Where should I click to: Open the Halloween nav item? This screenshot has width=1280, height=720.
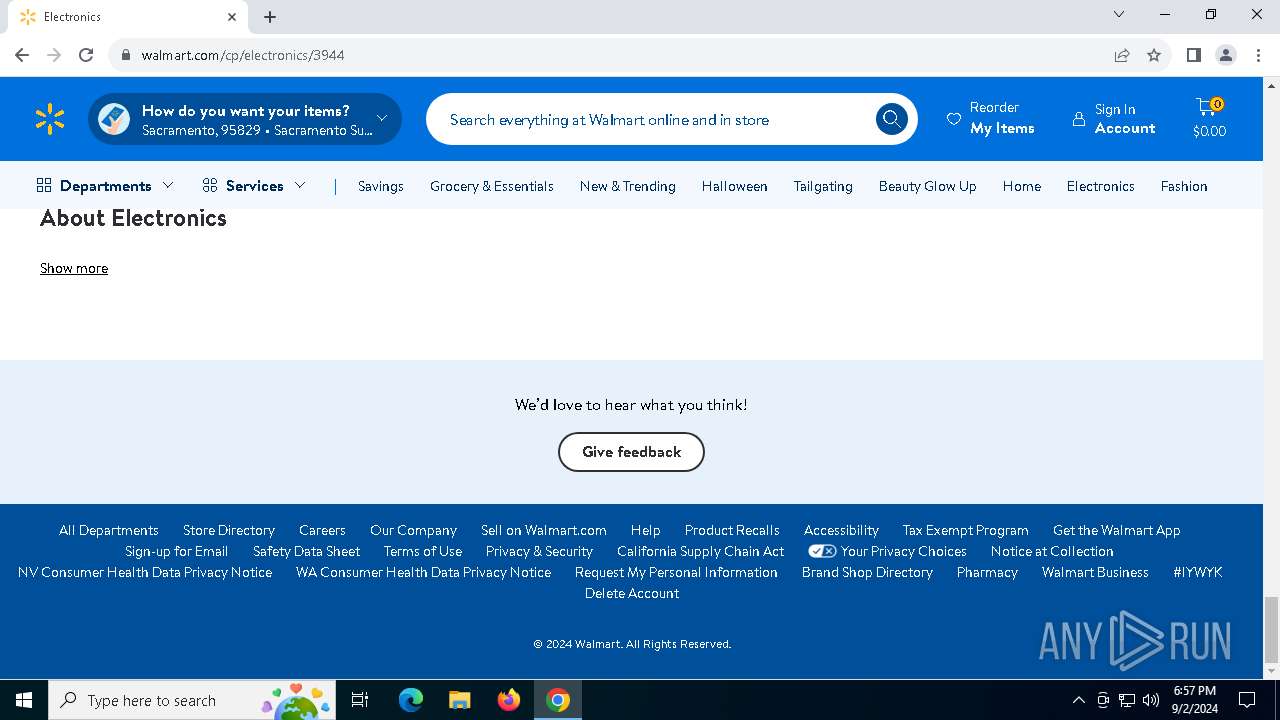pos(735,186)
